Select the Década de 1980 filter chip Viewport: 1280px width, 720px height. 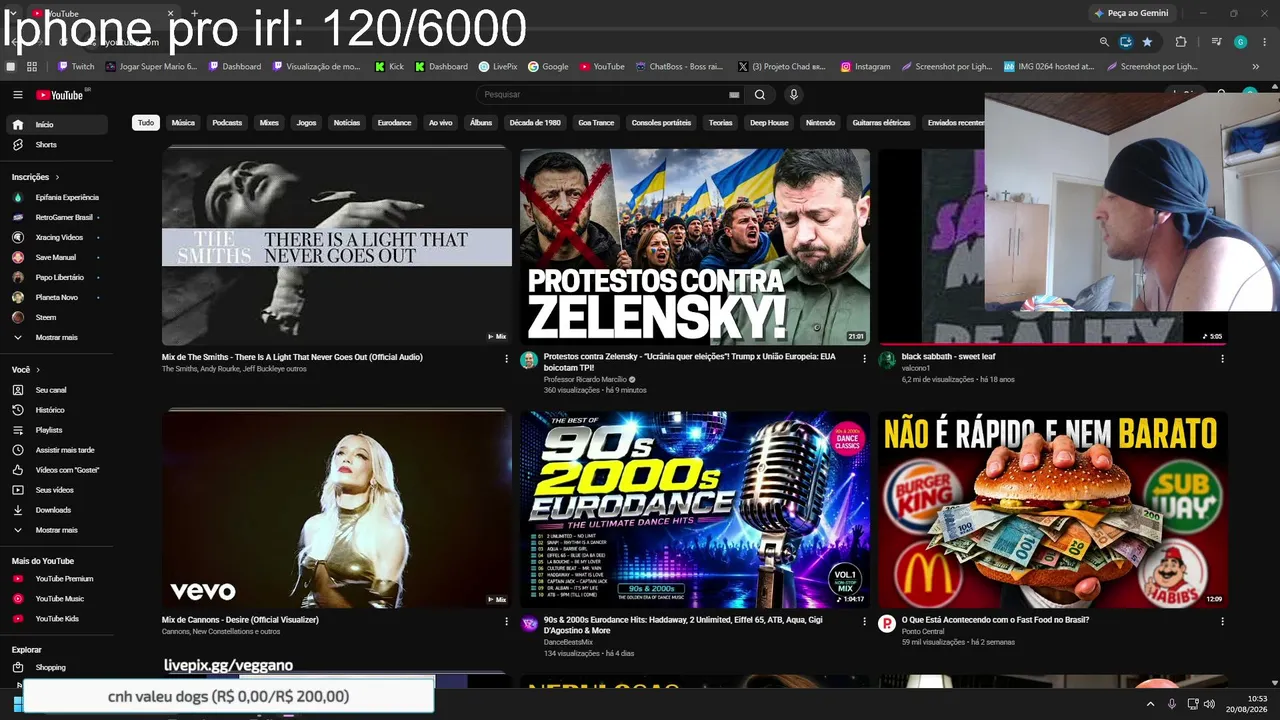tap(535, 123)
